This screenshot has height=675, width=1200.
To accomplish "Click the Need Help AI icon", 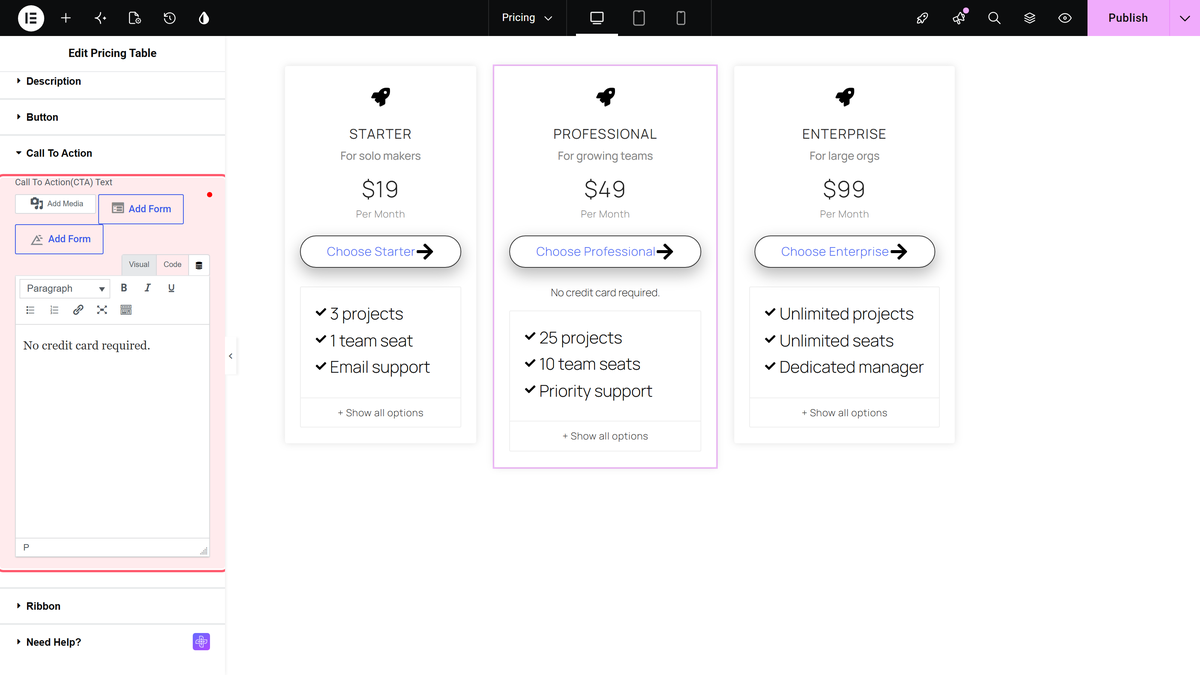I will (x=201, y=642).
